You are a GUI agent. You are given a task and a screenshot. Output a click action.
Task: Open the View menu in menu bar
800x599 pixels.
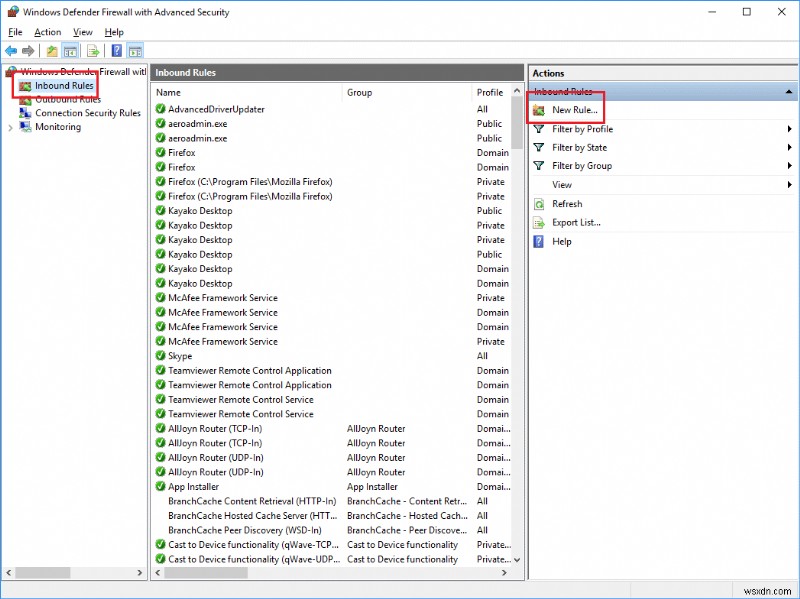(82, 31)
